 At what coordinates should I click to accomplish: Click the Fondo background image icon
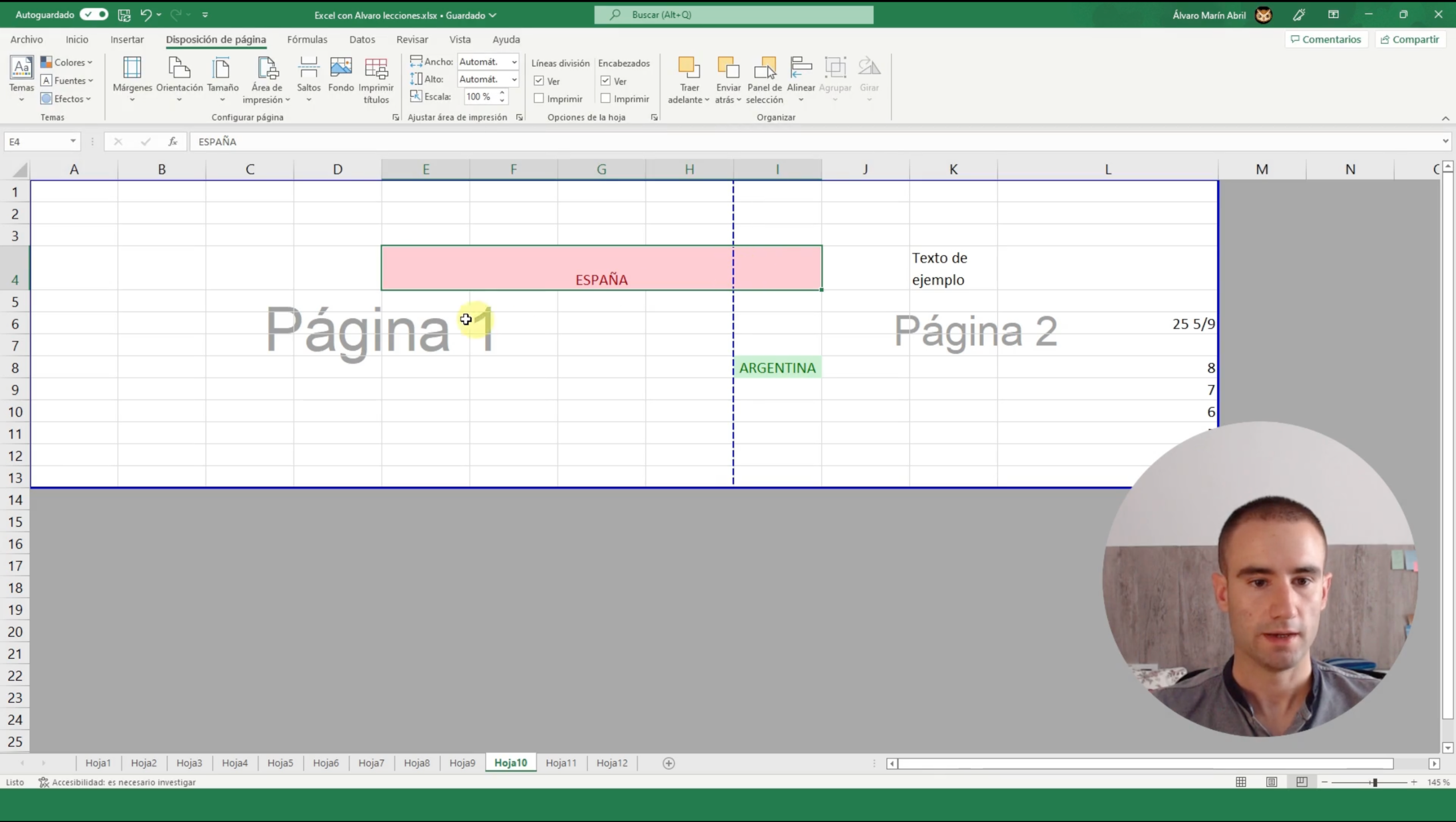tap(341, 74)
